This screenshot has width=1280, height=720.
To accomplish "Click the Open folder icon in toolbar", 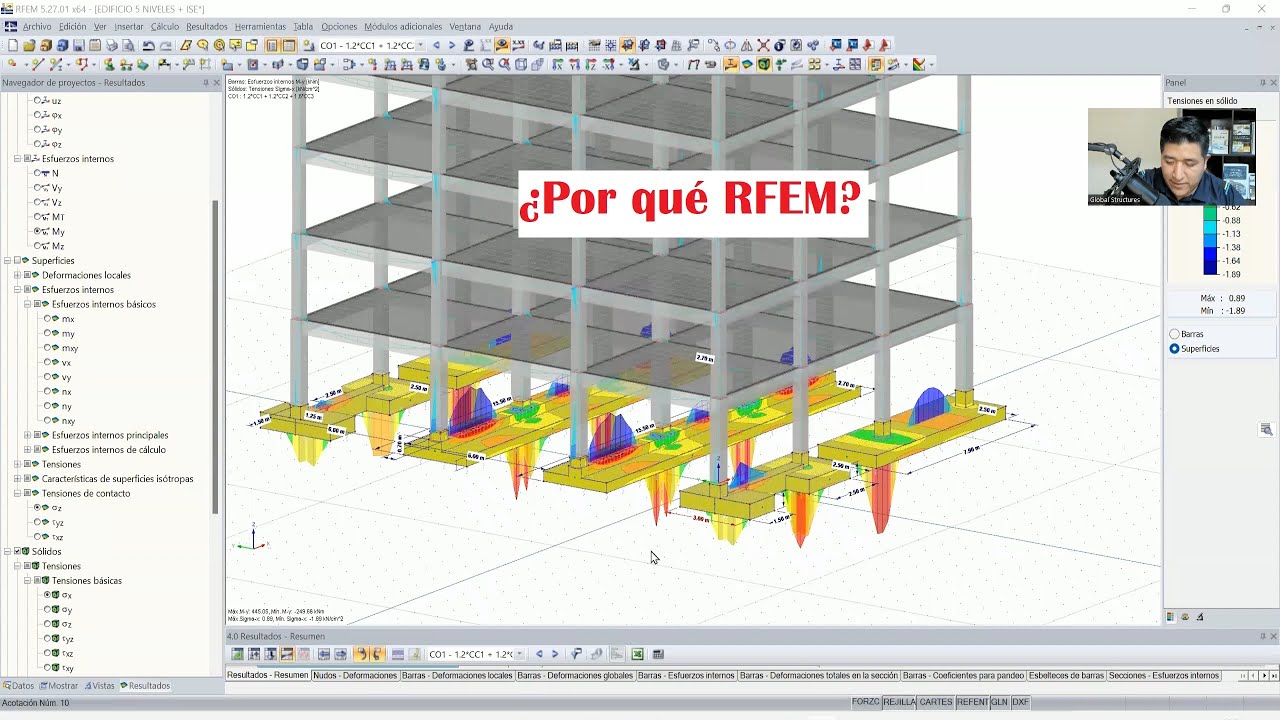I will tap(29, 45).
